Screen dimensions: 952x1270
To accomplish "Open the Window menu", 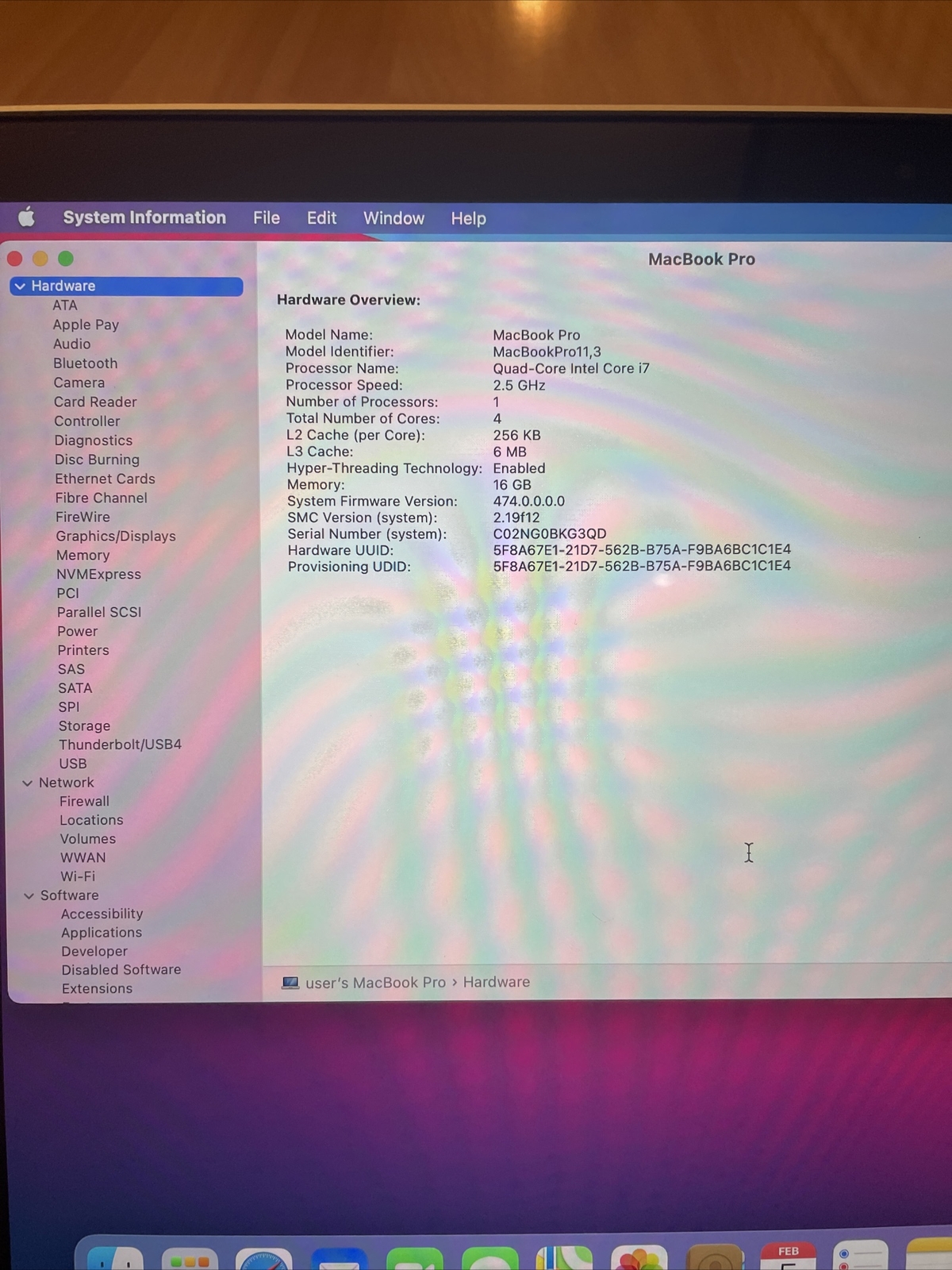I will [393, 218].
